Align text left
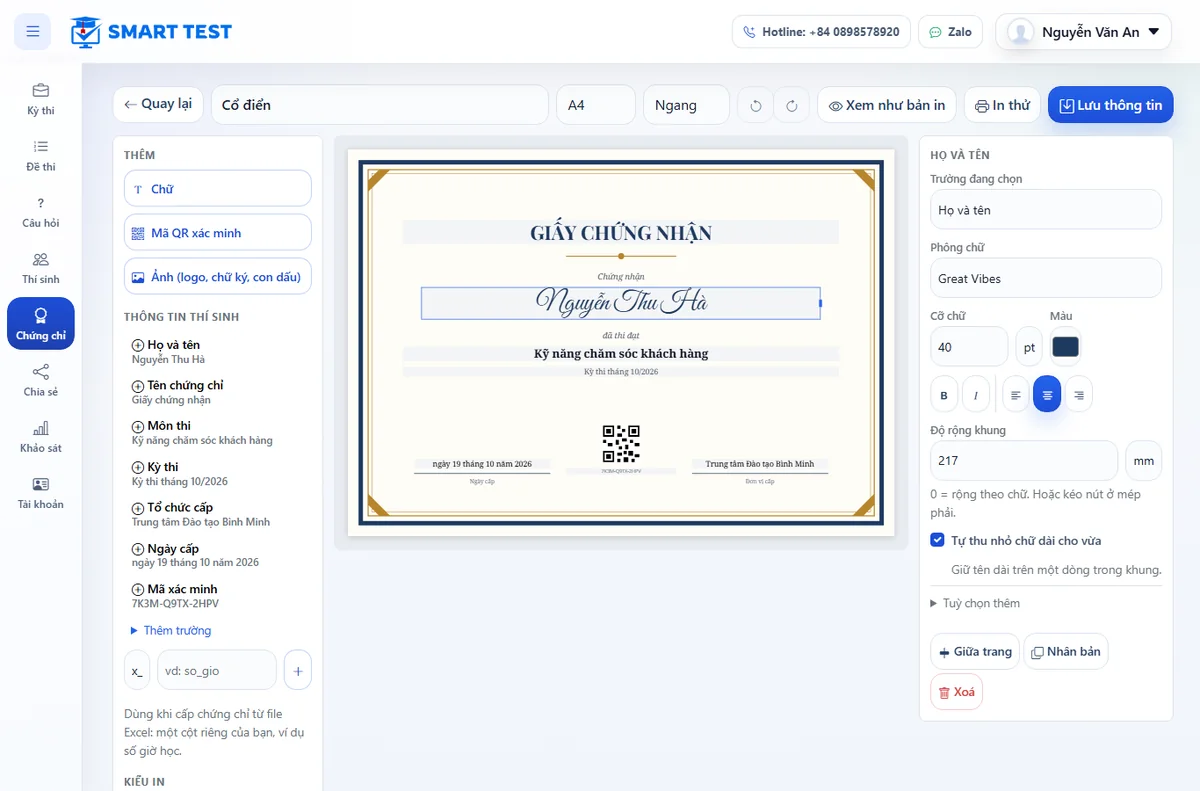The width and height of the screenshot is (1200, 791). (x=1016, y=395)
